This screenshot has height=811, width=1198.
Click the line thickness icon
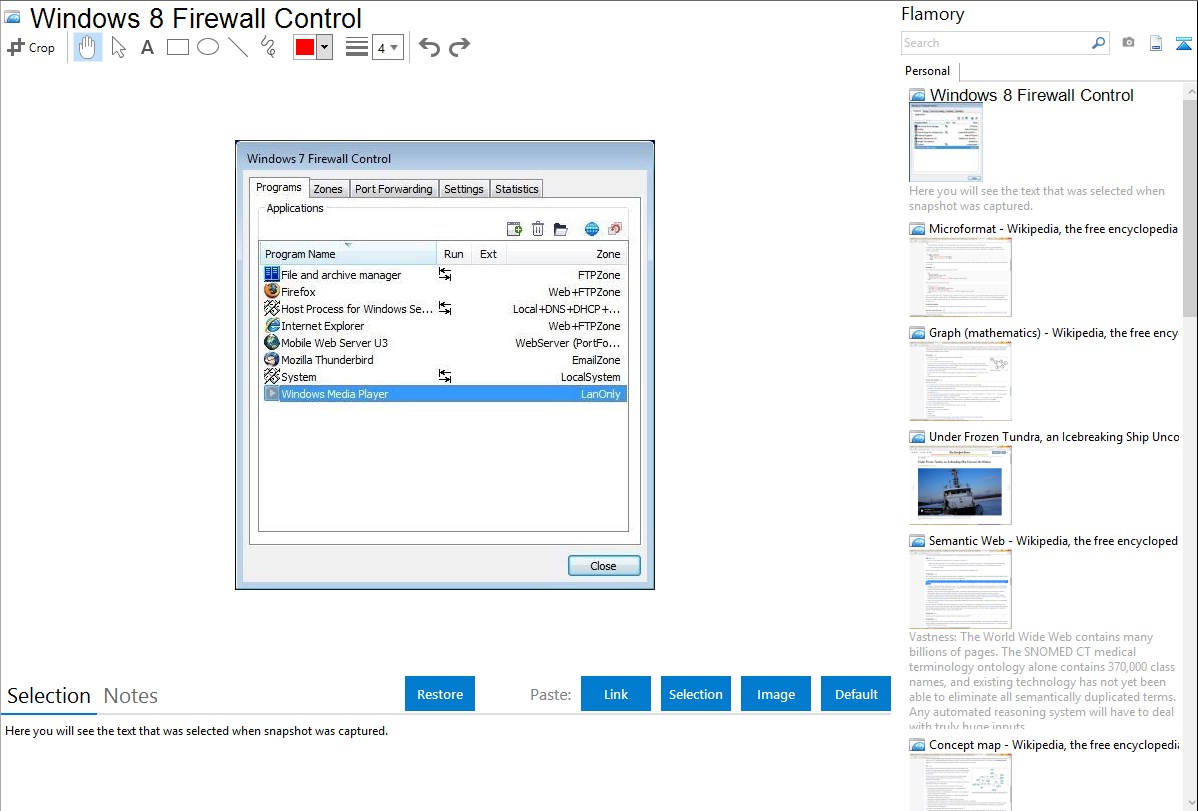pos(357,47)
